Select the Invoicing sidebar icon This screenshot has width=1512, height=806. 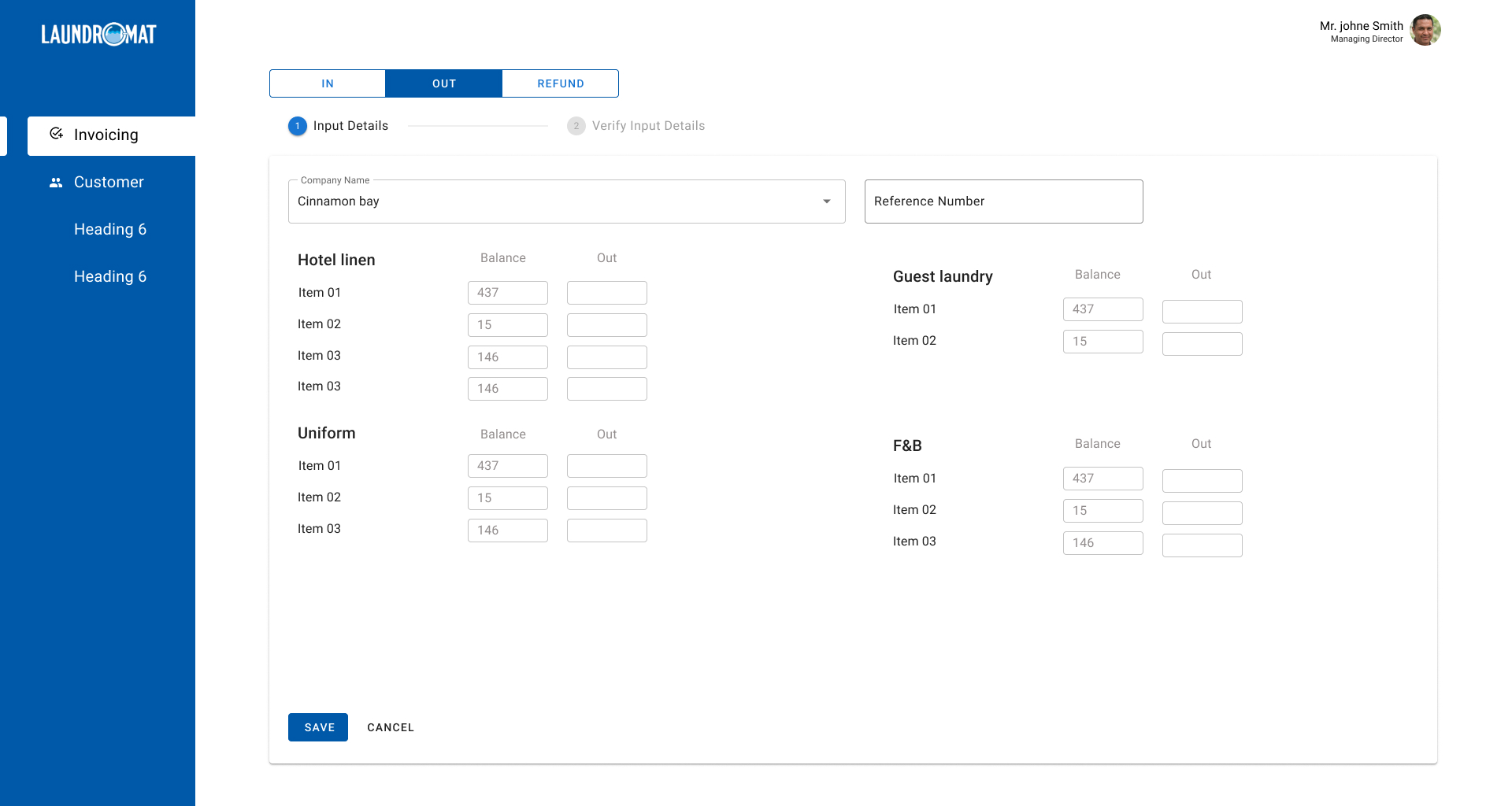pyautogui.click(x=56, y=134)
